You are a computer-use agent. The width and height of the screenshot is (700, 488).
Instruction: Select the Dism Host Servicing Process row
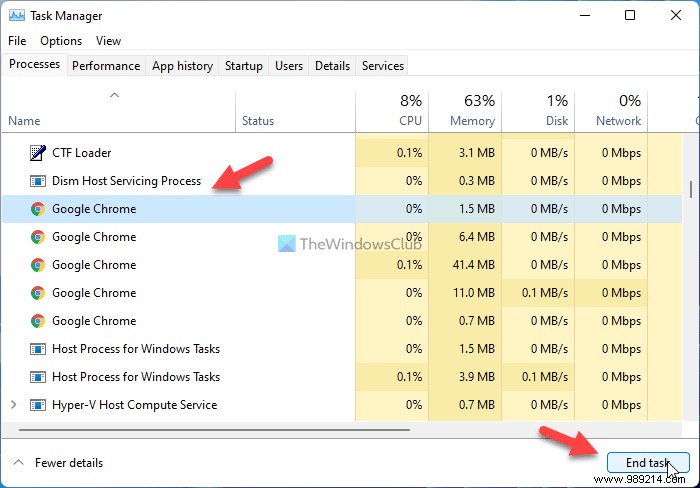[342, 181]
